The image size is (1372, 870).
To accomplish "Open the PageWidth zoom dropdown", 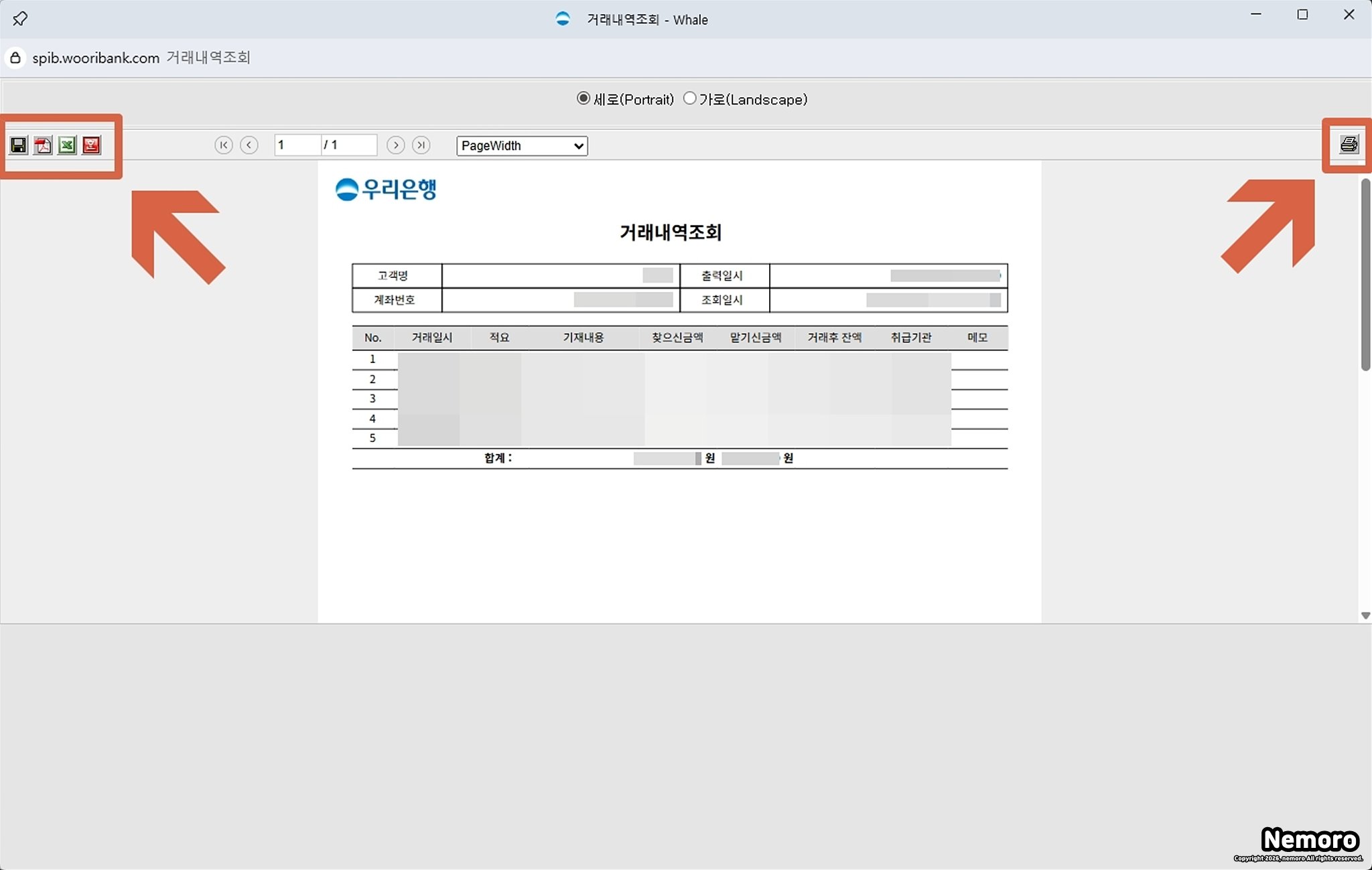I will coord(521,145).
